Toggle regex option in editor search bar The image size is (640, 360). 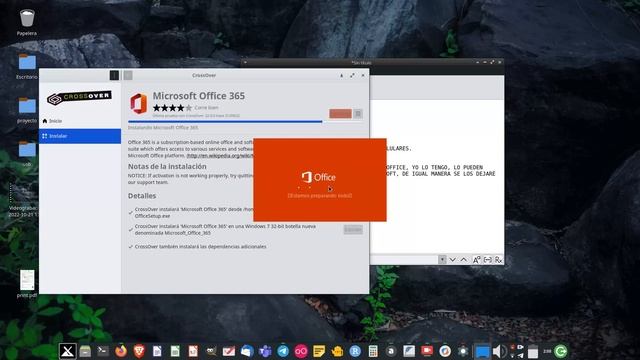coord(498,260)
